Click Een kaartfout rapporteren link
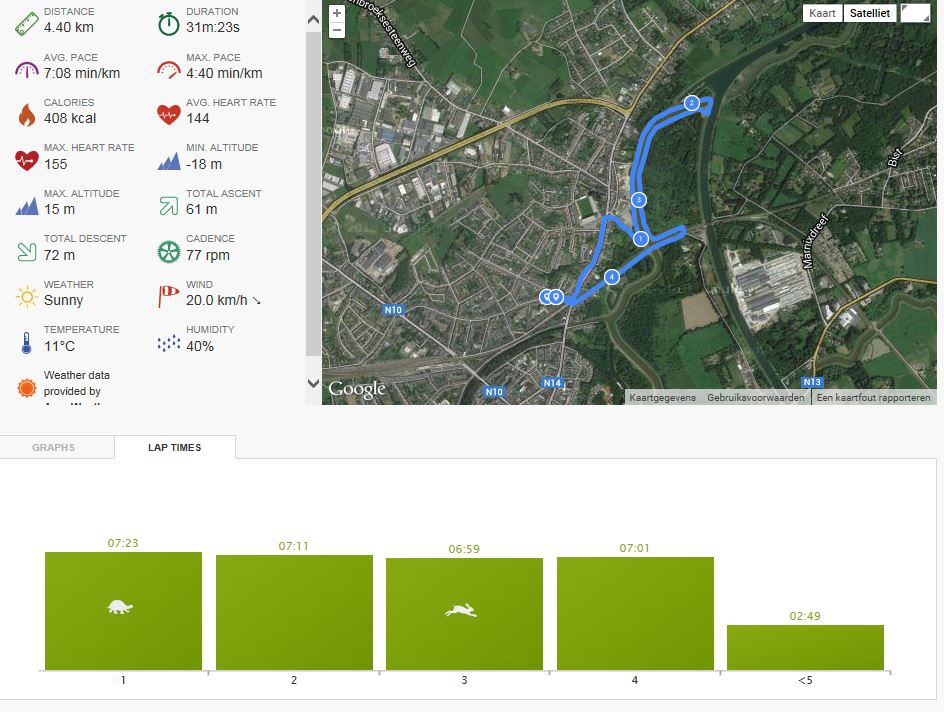944x712 pixels. coord(873,398)
